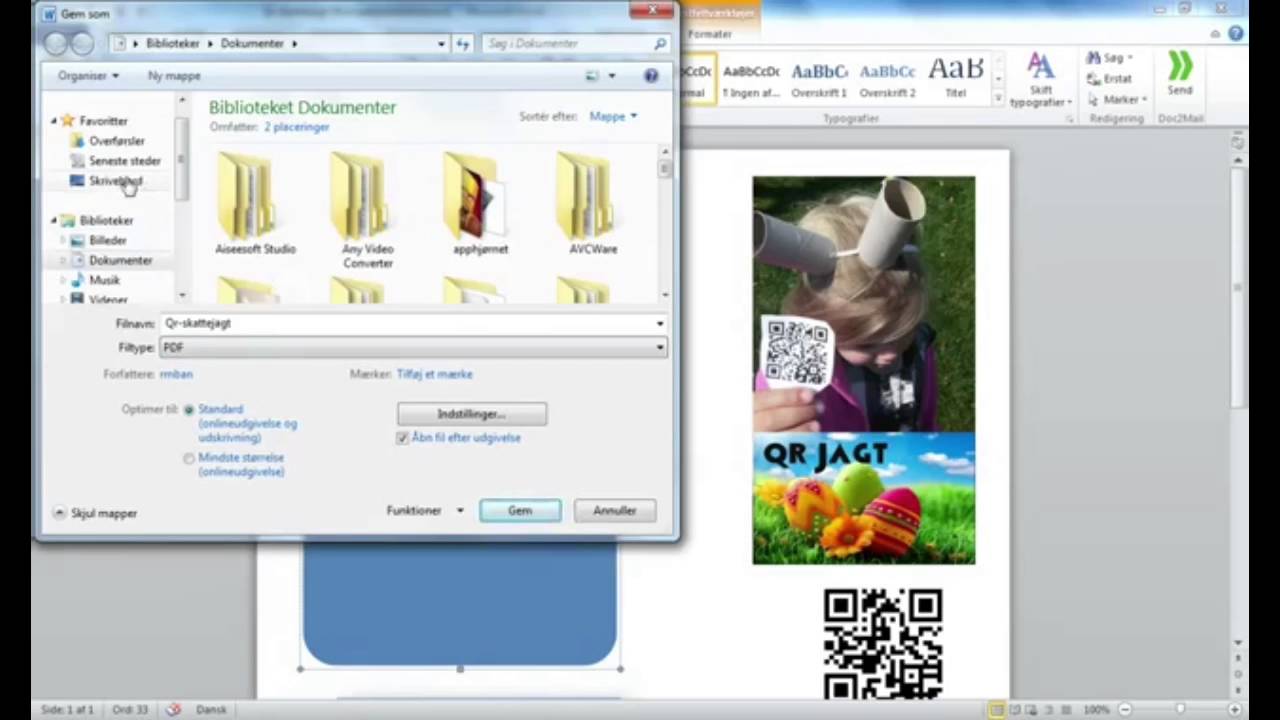Toggle Åbn fil efter udgivelse checkbox
Viewport: 1280px width, 720px height.
(x=403, y=438)
